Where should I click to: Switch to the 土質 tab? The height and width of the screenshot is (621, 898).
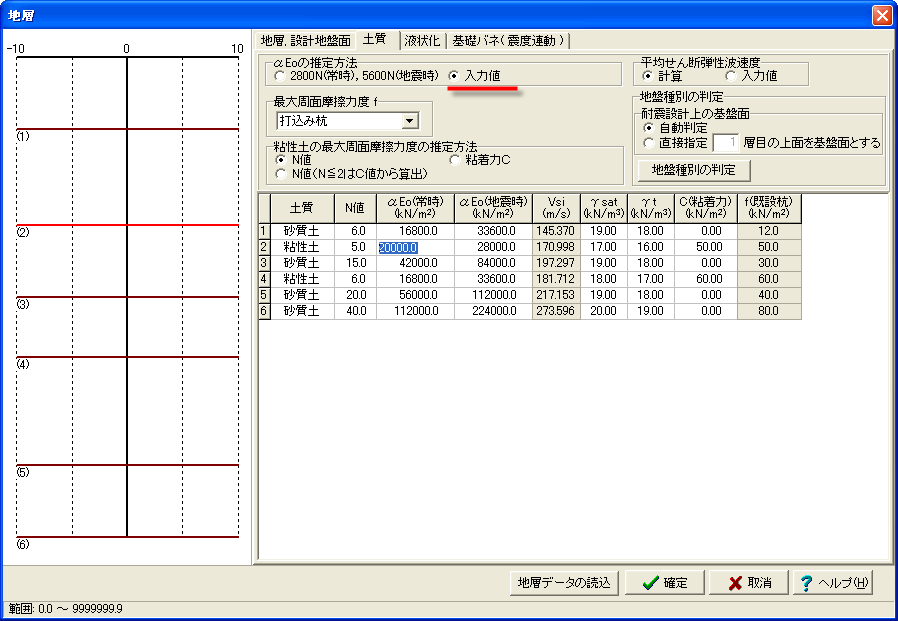(375, 40)
